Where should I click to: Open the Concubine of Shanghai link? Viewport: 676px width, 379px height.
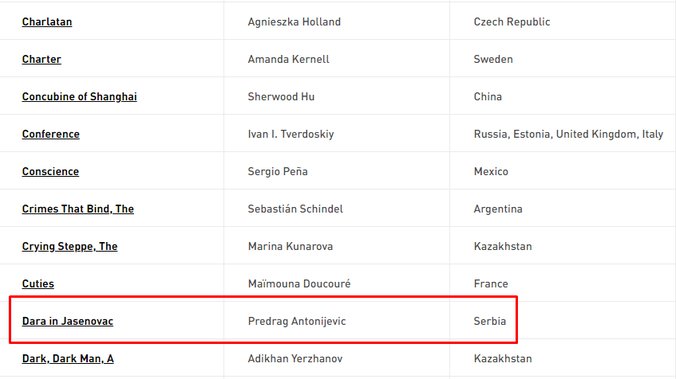click(x=79, y=97)
